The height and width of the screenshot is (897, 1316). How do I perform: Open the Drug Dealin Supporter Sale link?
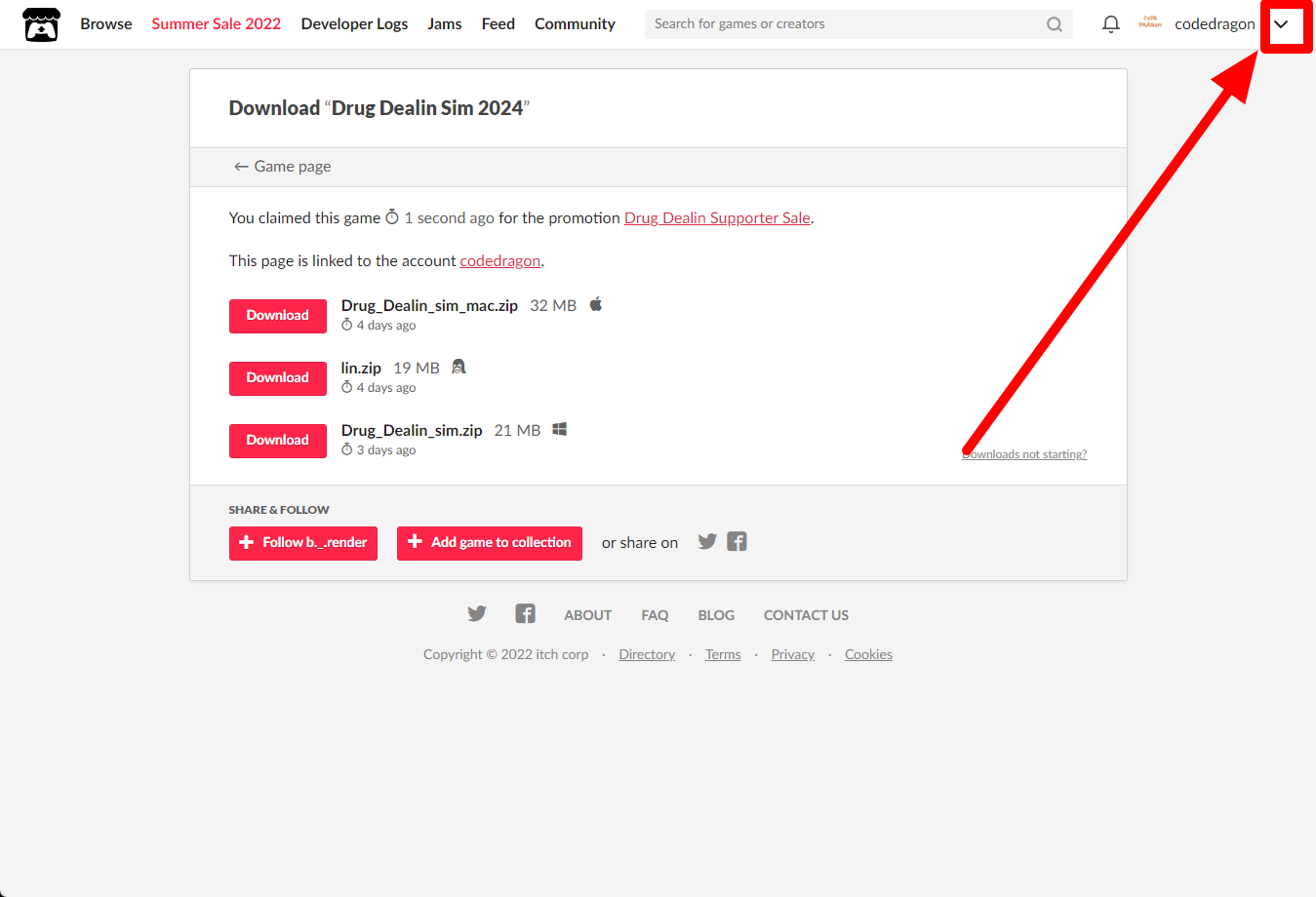717,218
